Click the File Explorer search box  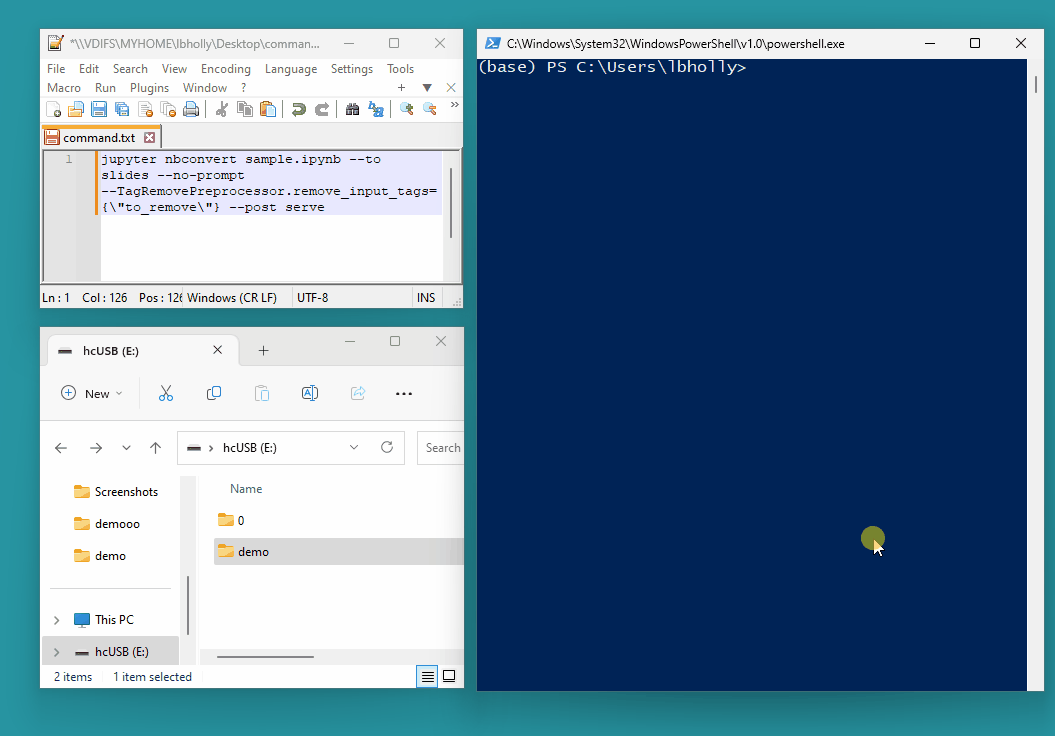click(x=441, y=448)
